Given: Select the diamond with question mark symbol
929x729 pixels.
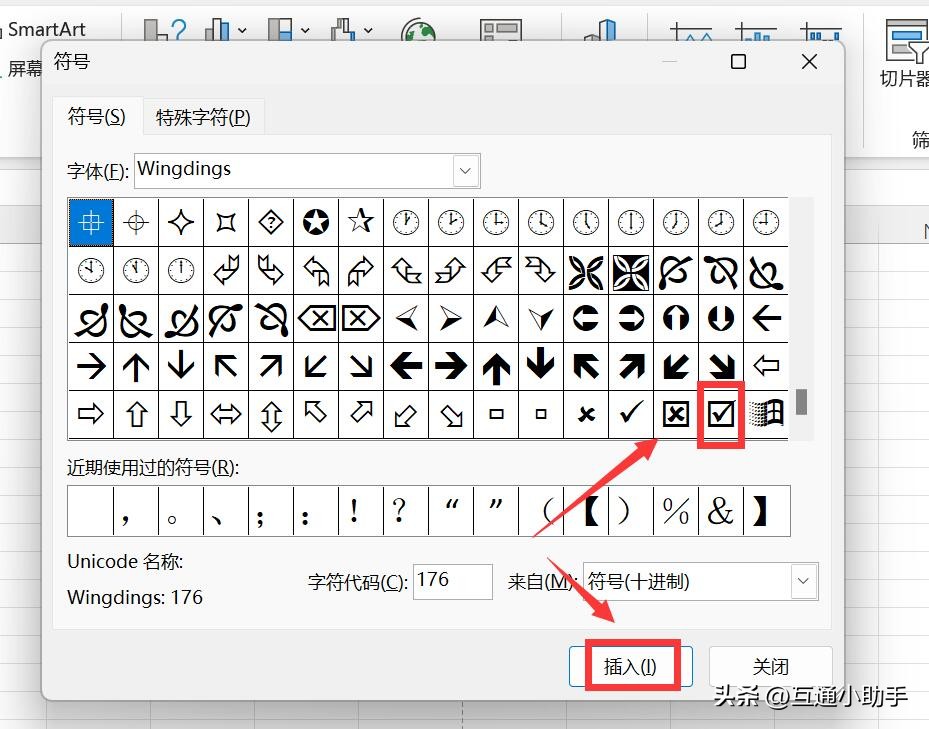Looking at the screenshot, I should click(x=271, y=222).
